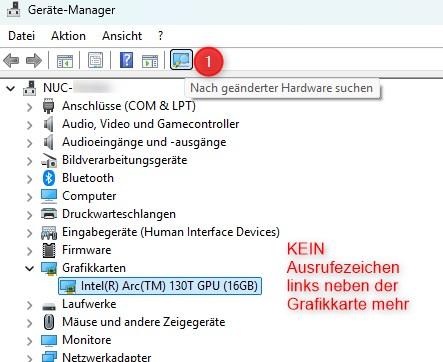Select Audio, Video und Gamecontroller label
Screen dimensions: 443x362
pos(151,124)
